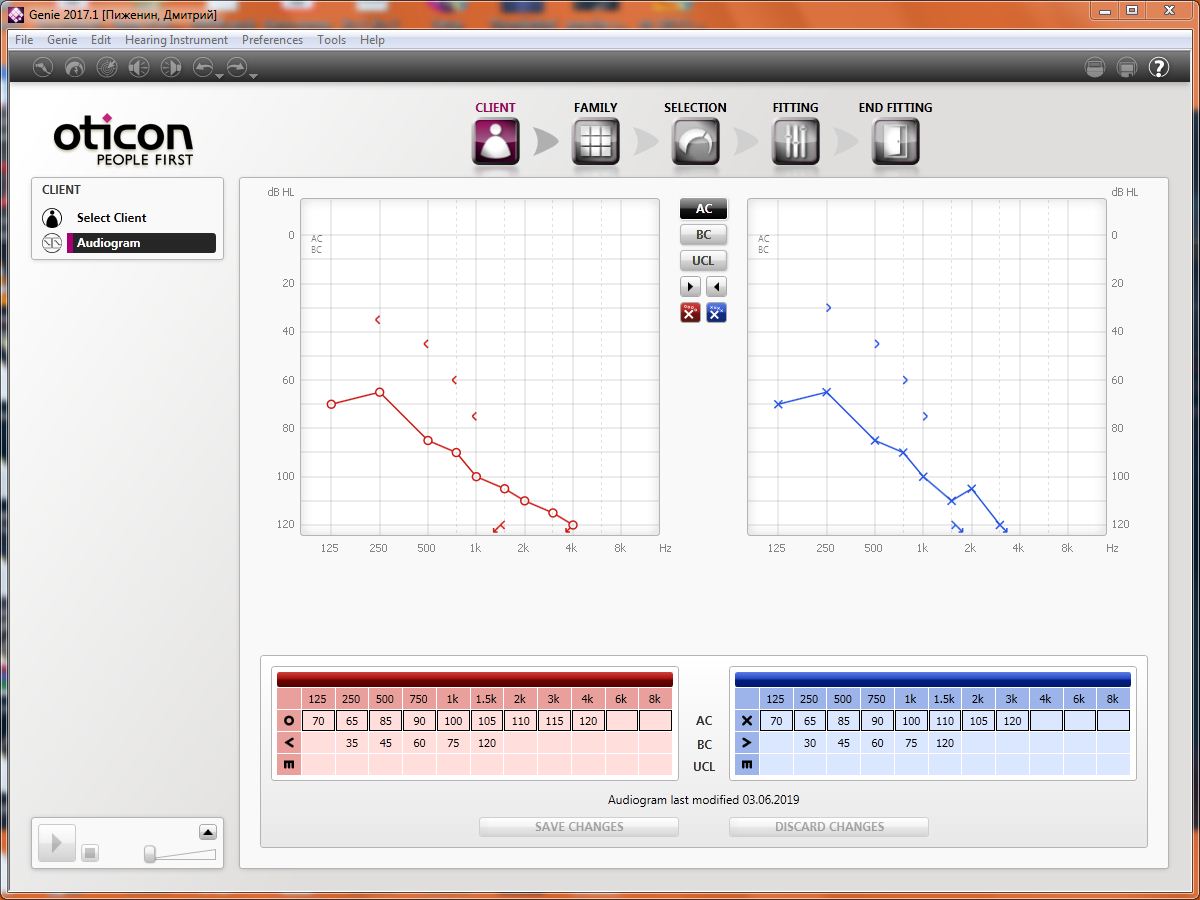Go to the FAMILY step icon
The width and height of the screenshot is (1200, 900).
click(596, 142)
